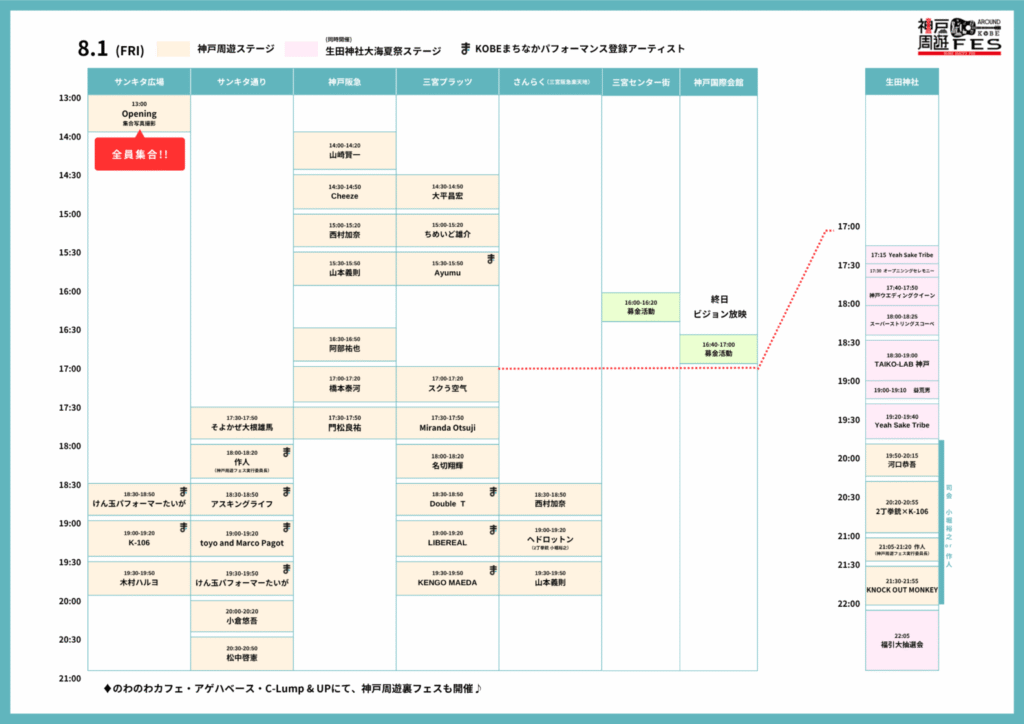This screenshot has height=724, width=1024.
Task: Open the Cheeze 14:30-14:50 slot
Action: pos(344,191)
